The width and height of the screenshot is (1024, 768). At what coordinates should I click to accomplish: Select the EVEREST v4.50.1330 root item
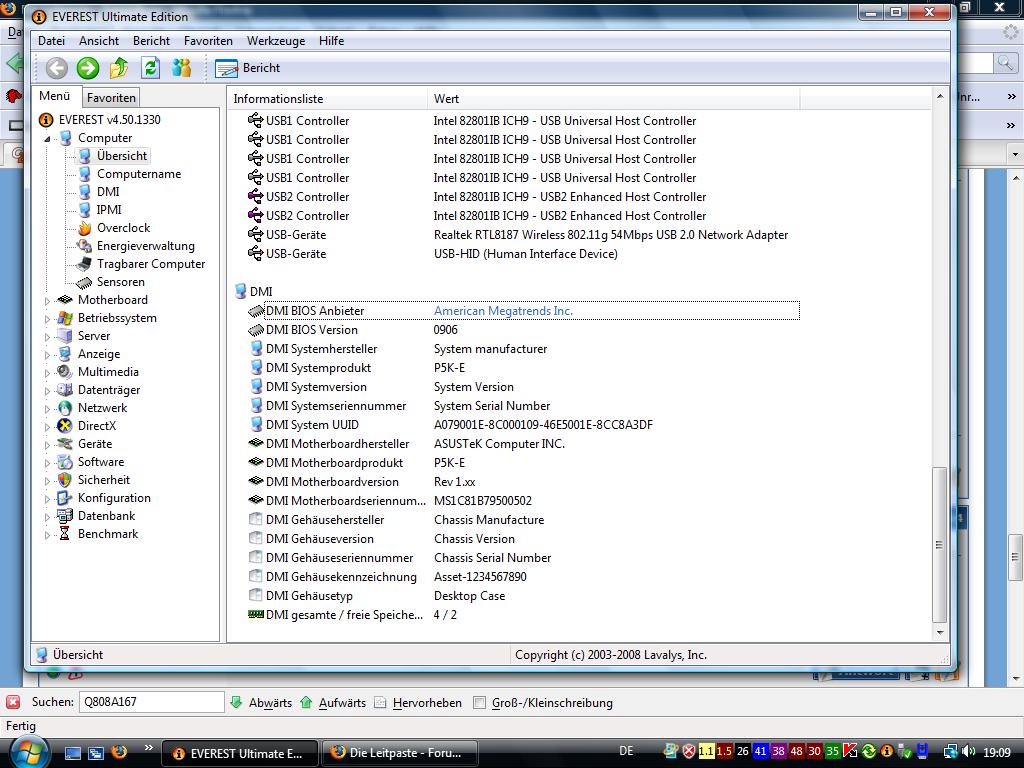point(109,120)
